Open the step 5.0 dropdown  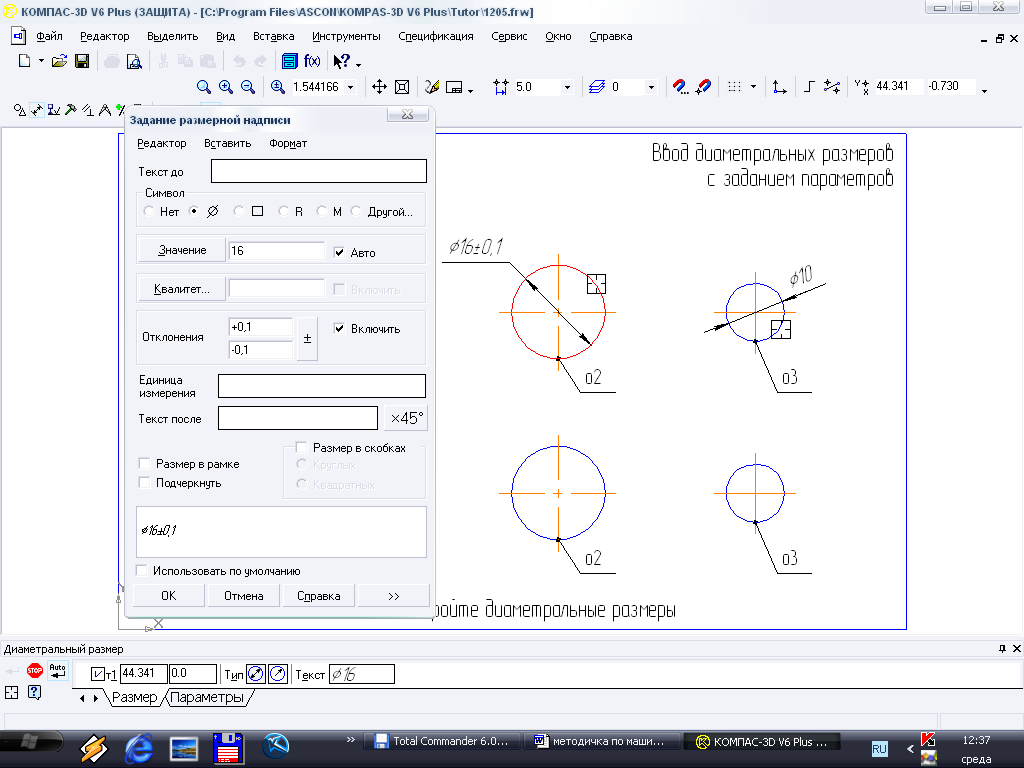(x=567, y=87)
